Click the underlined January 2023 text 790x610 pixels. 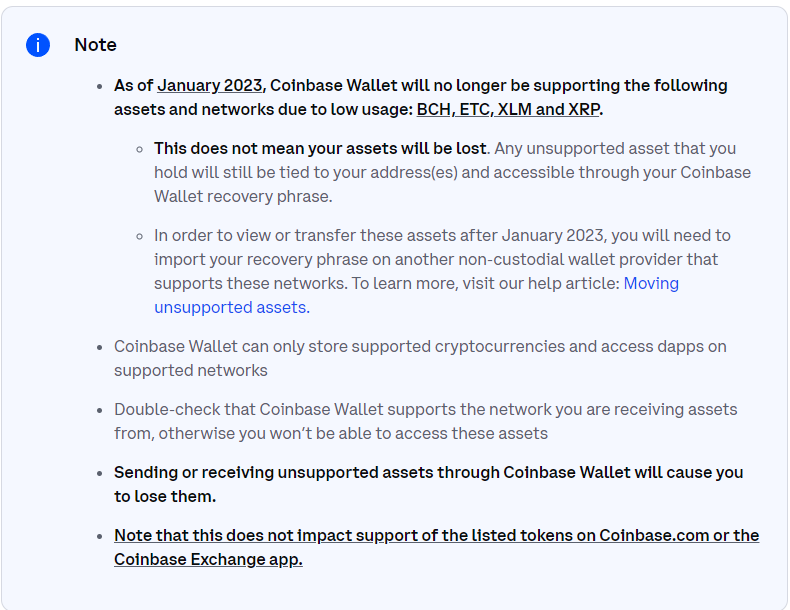click(x=210, y=86)
